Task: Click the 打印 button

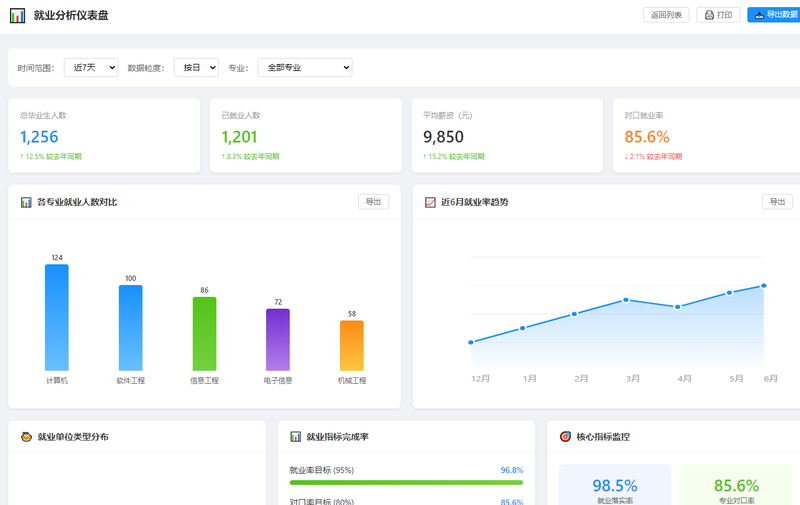Action: point(718,15)
